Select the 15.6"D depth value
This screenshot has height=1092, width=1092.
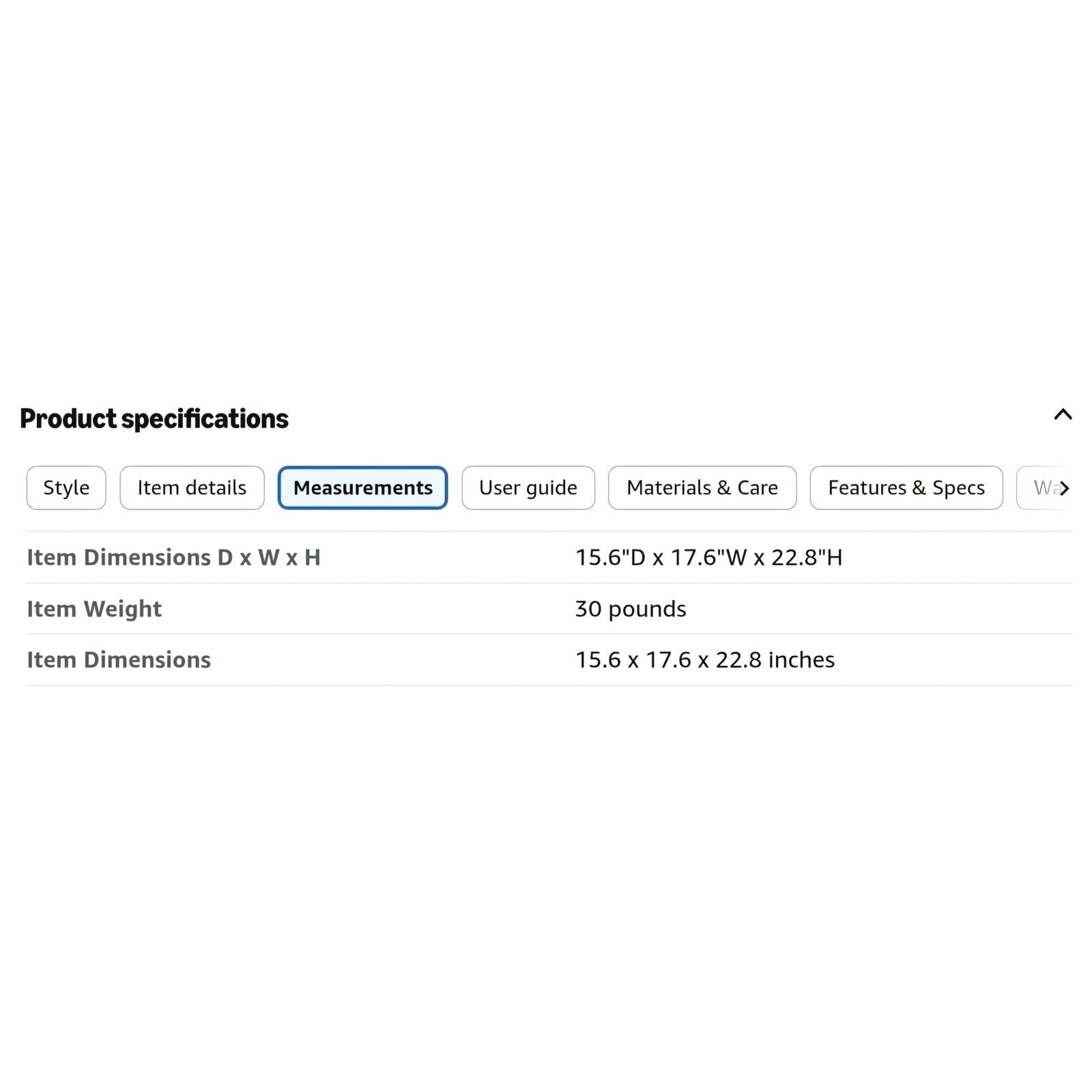[x=610, y=558]
